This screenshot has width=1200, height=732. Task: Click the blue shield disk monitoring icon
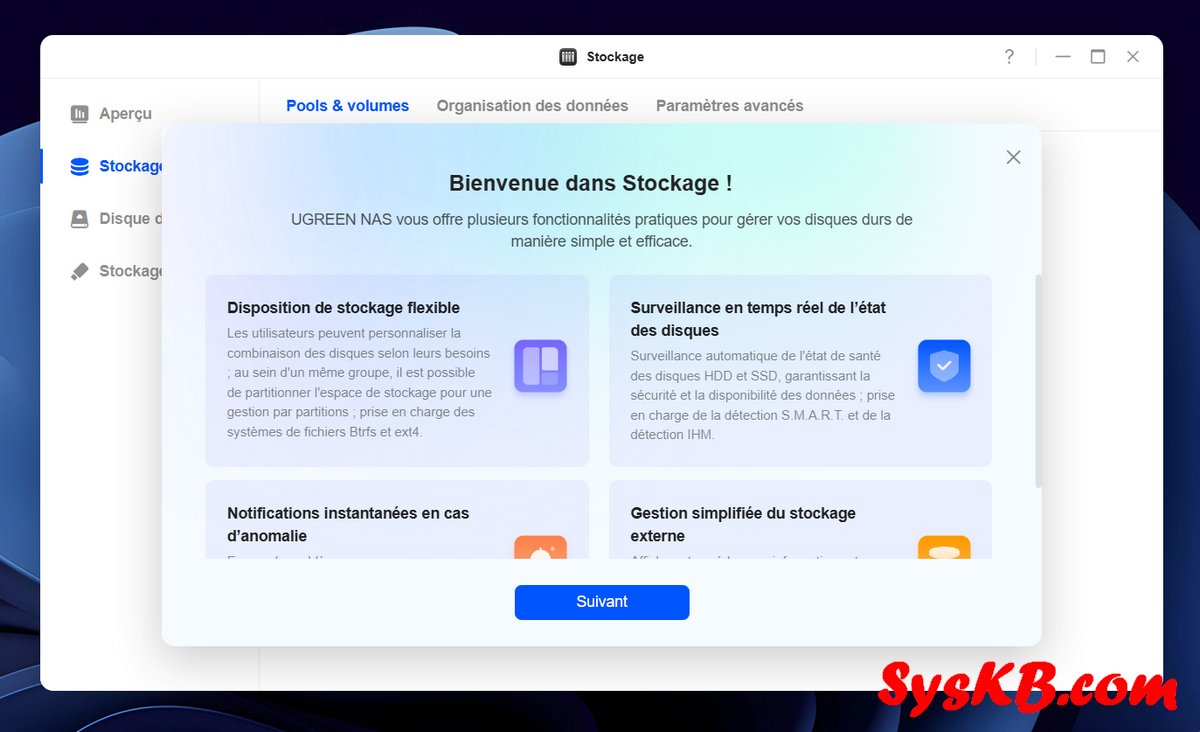coord(944,366)
